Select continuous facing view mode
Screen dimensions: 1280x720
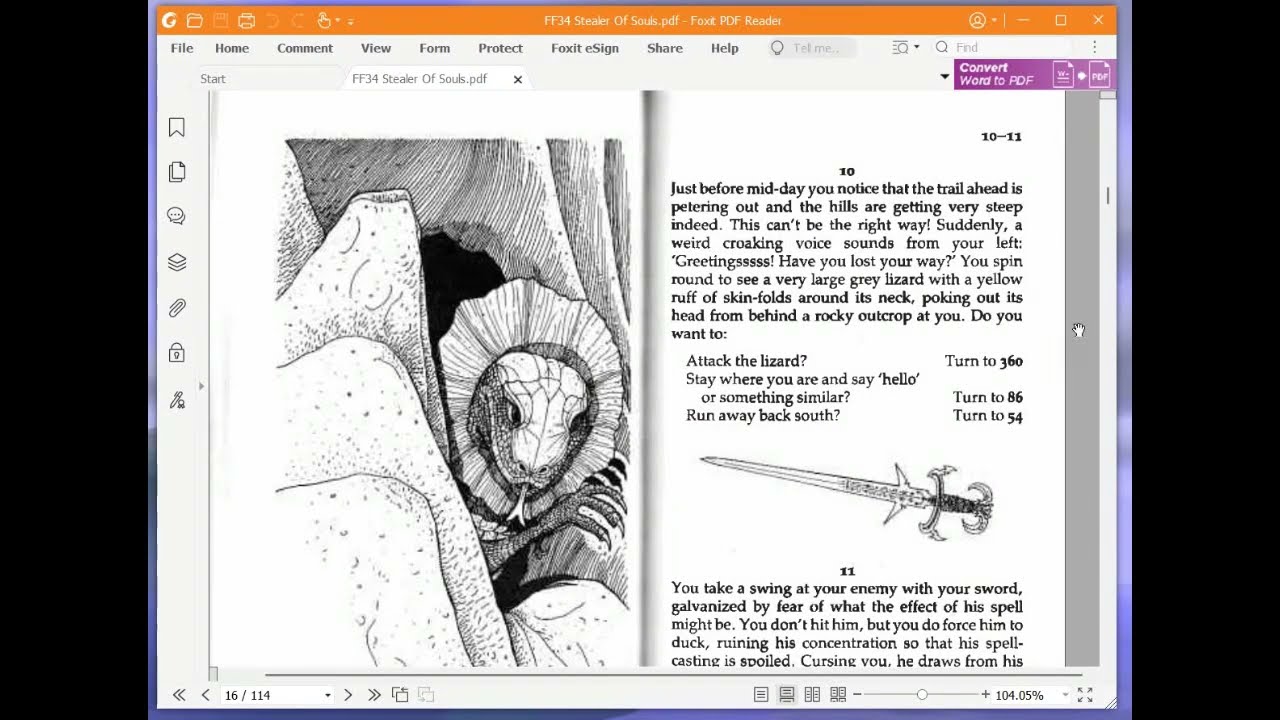click(838, 695)
